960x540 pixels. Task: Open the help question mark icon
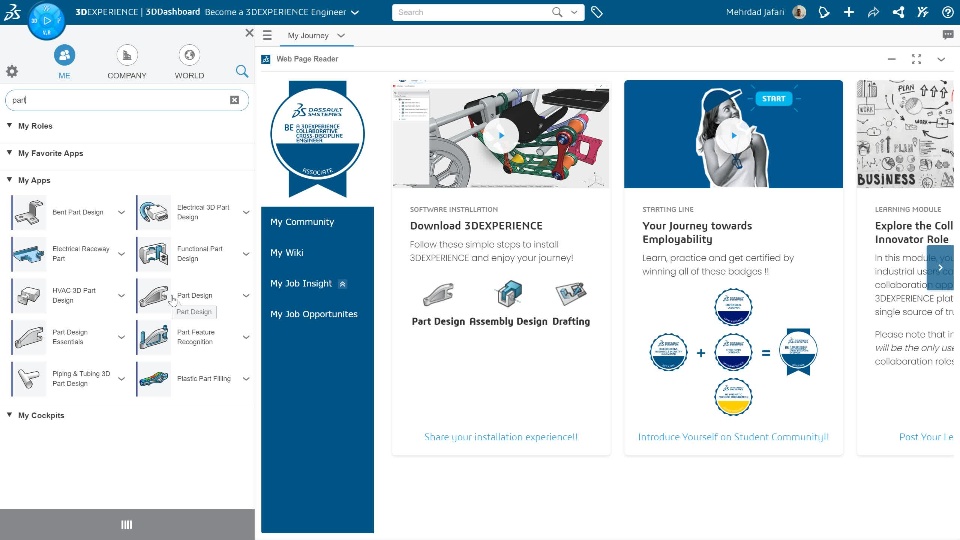(x=948, y=12)
